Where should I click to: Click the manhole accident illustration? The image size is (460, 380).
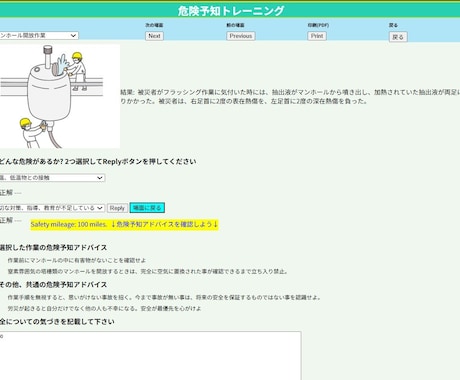pyautogui.click(x=60, y=96)
